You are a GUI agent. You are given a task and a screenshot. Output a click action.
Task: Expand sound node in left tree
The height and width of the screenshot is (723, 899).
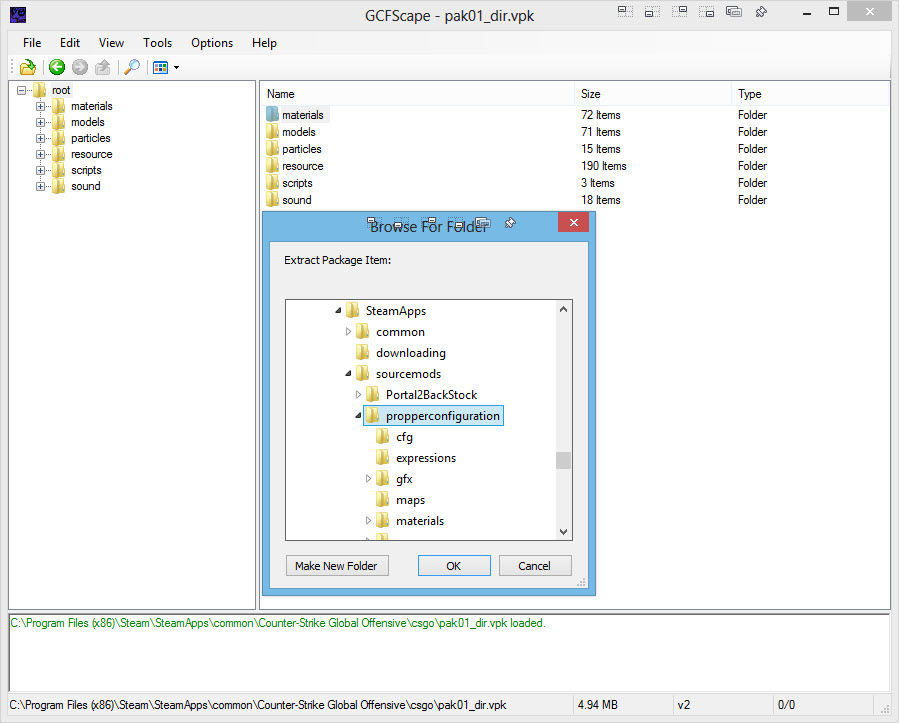pos(40,186)
